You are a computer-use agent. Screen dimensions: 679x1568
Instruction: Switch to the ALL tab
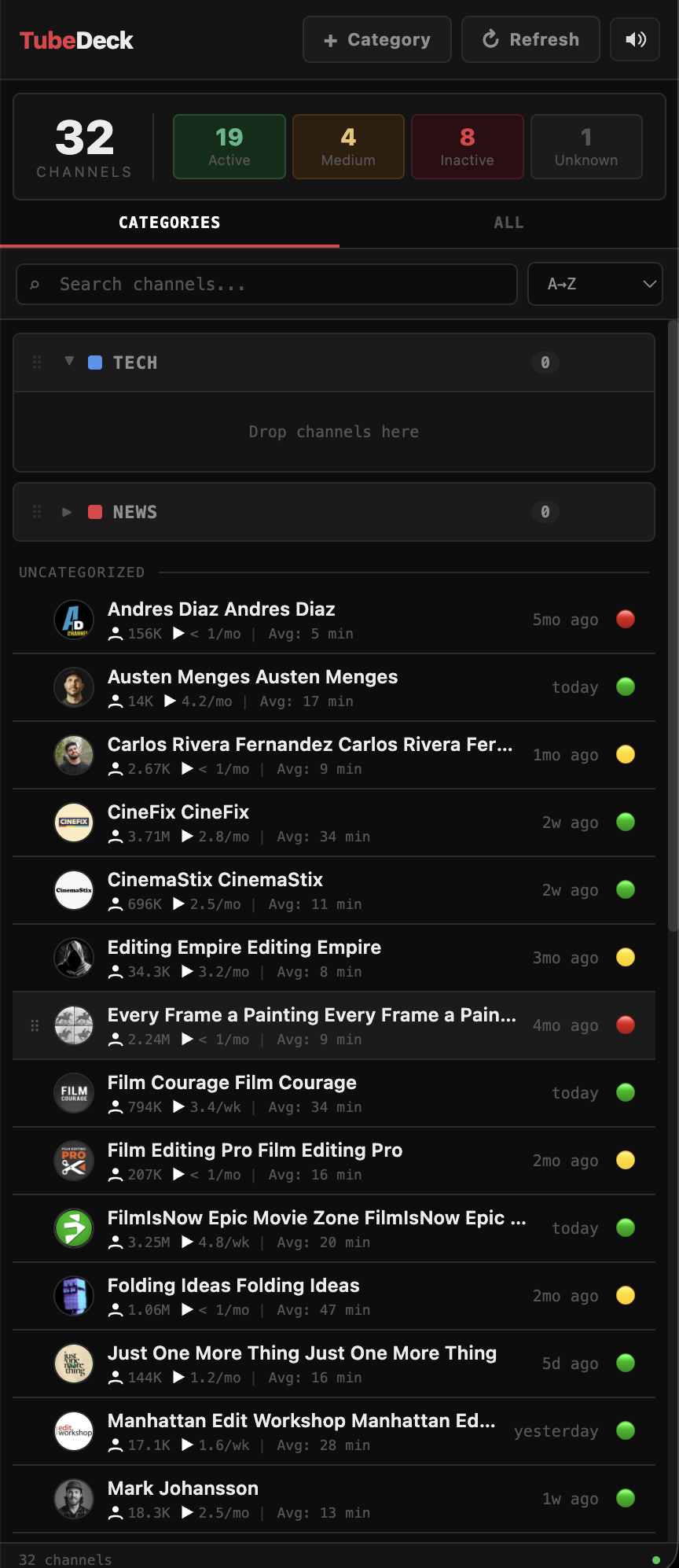coord(508,223)
